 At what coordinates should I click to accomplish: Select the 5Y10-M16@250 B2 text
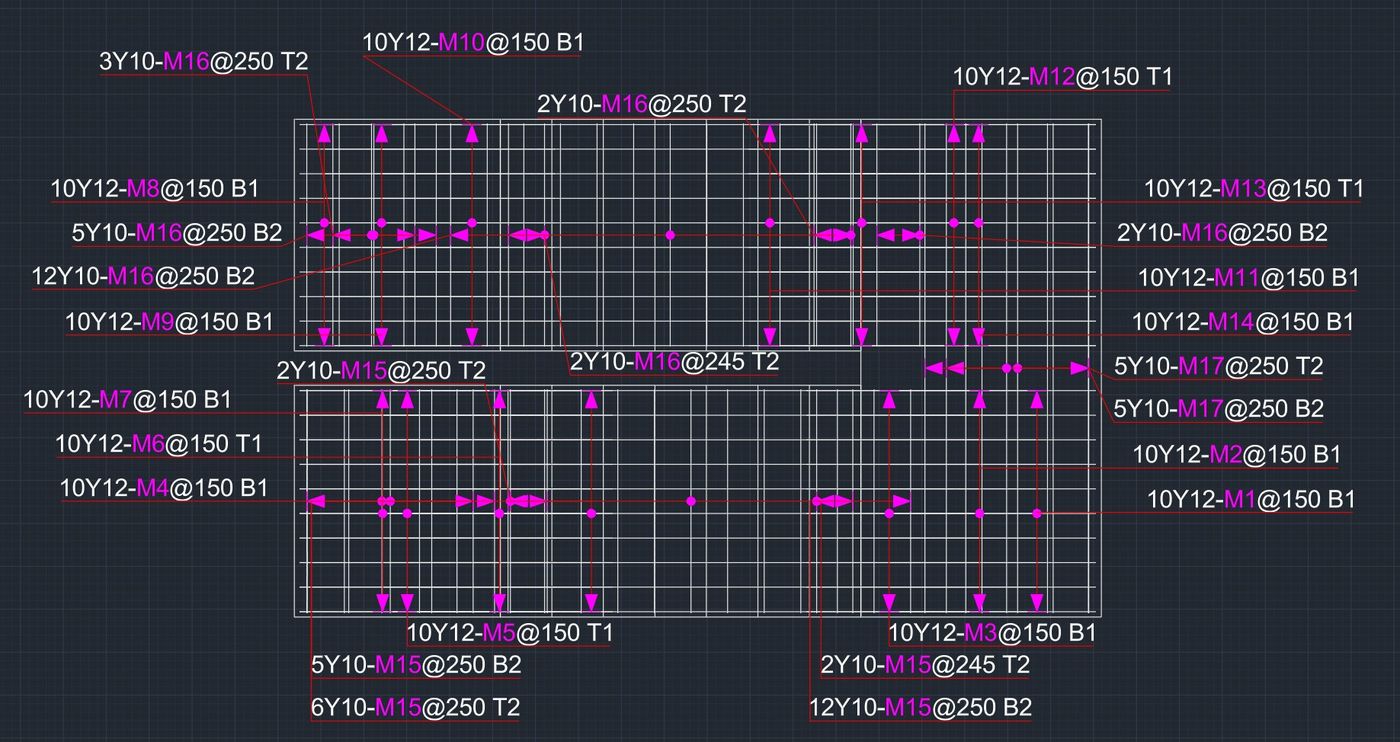click(177, 233)
